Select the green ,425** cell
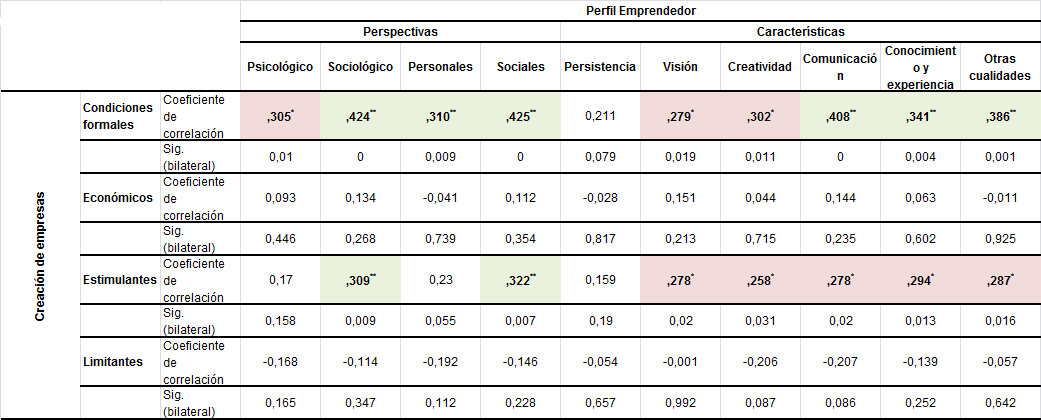The height and width of the screenshot is (420, 1041). [520, 115]
